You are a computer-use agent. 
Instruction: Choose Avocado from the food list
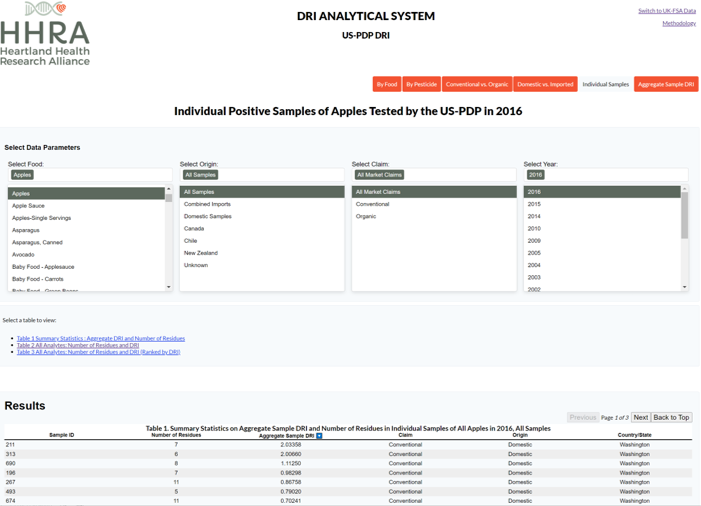[x=86, y=254]
